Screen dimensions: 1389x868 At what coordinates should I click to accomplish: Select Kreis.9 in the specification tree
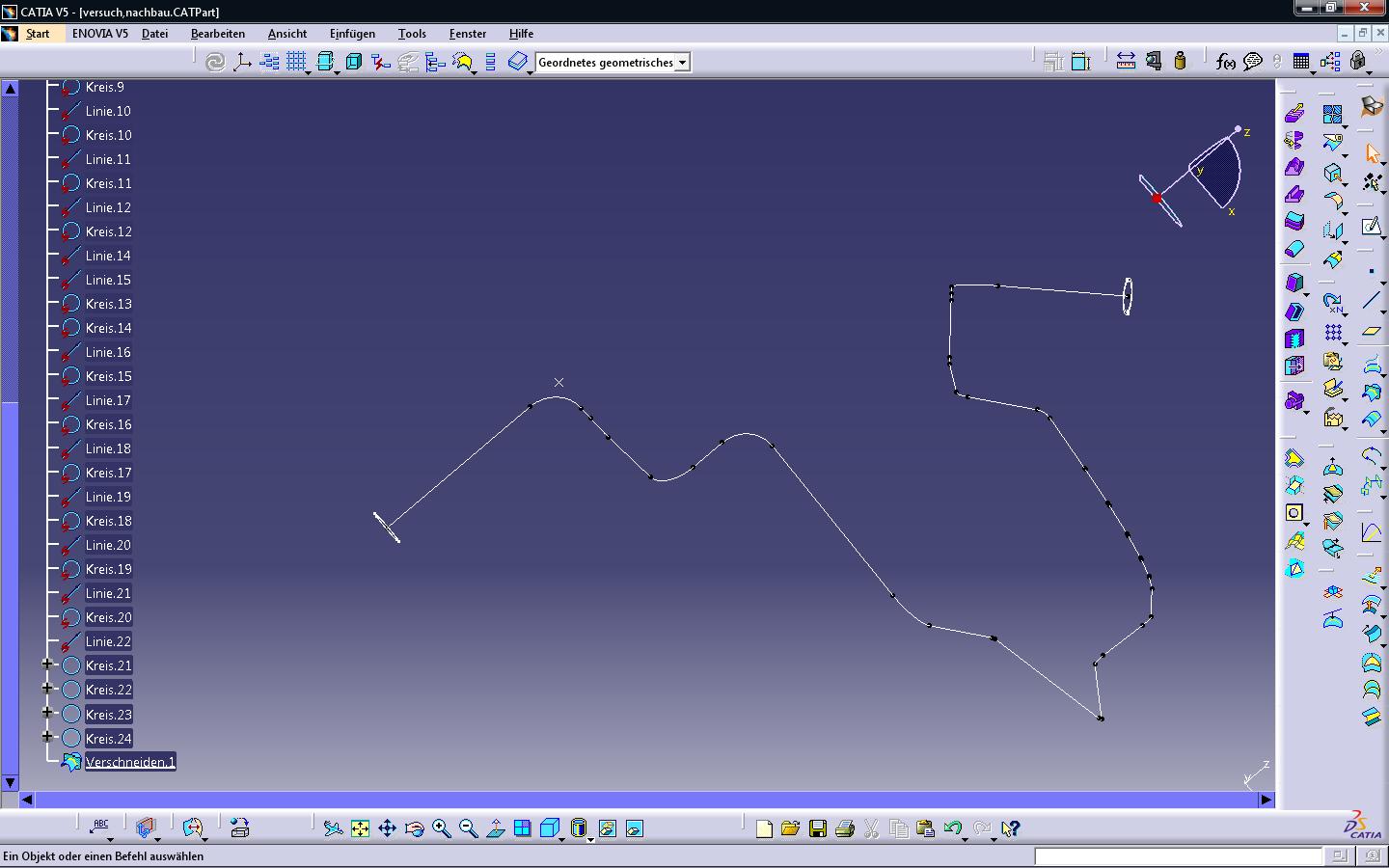click(104, 87)
